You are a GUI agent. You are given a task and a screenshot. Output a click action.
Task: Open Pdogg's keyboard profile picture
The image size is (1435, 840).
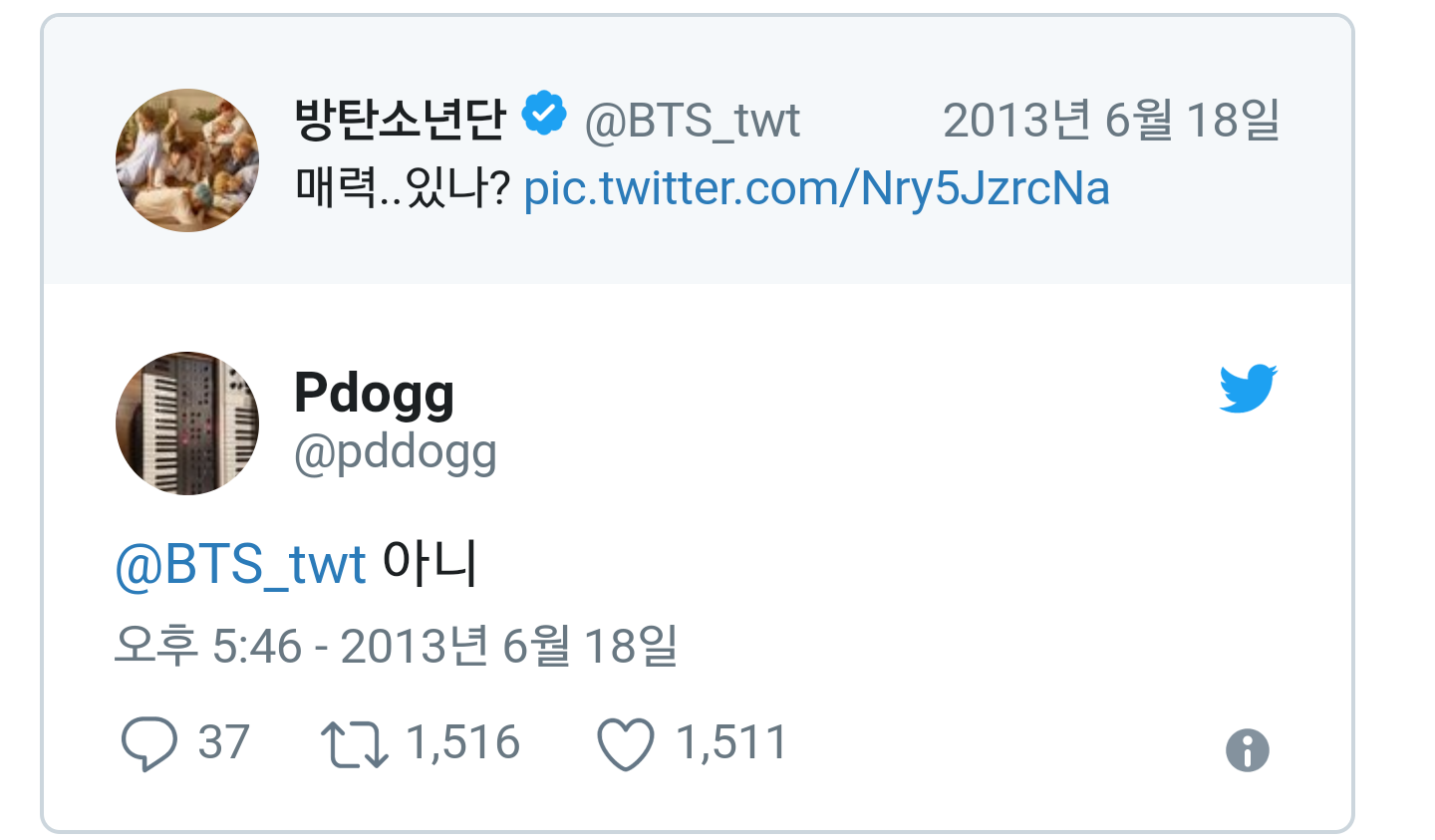click(187, 423)
